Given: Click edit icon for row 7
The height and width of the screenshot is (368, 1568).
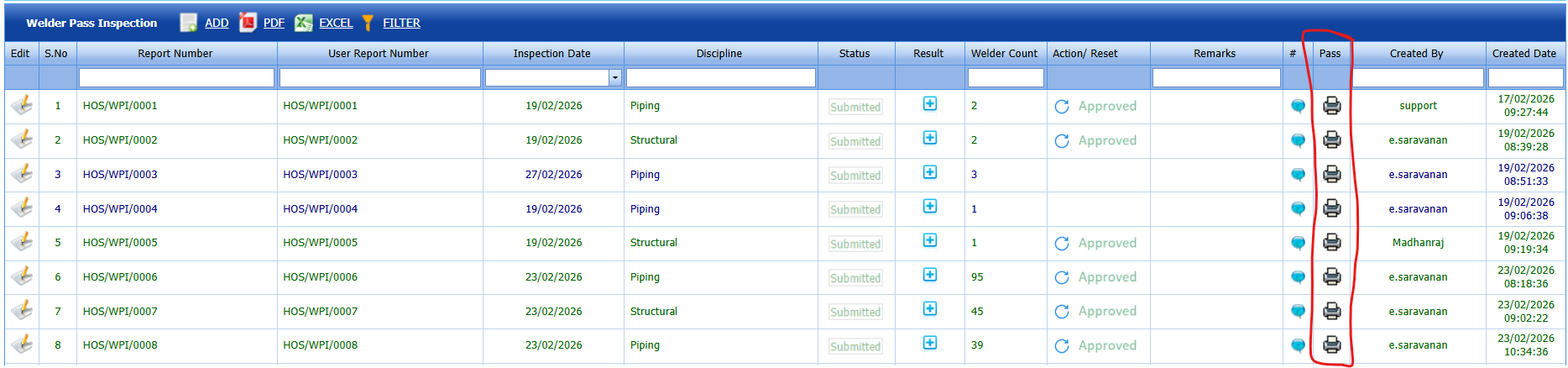Looking at the screenshot, I should pos(22,311).
